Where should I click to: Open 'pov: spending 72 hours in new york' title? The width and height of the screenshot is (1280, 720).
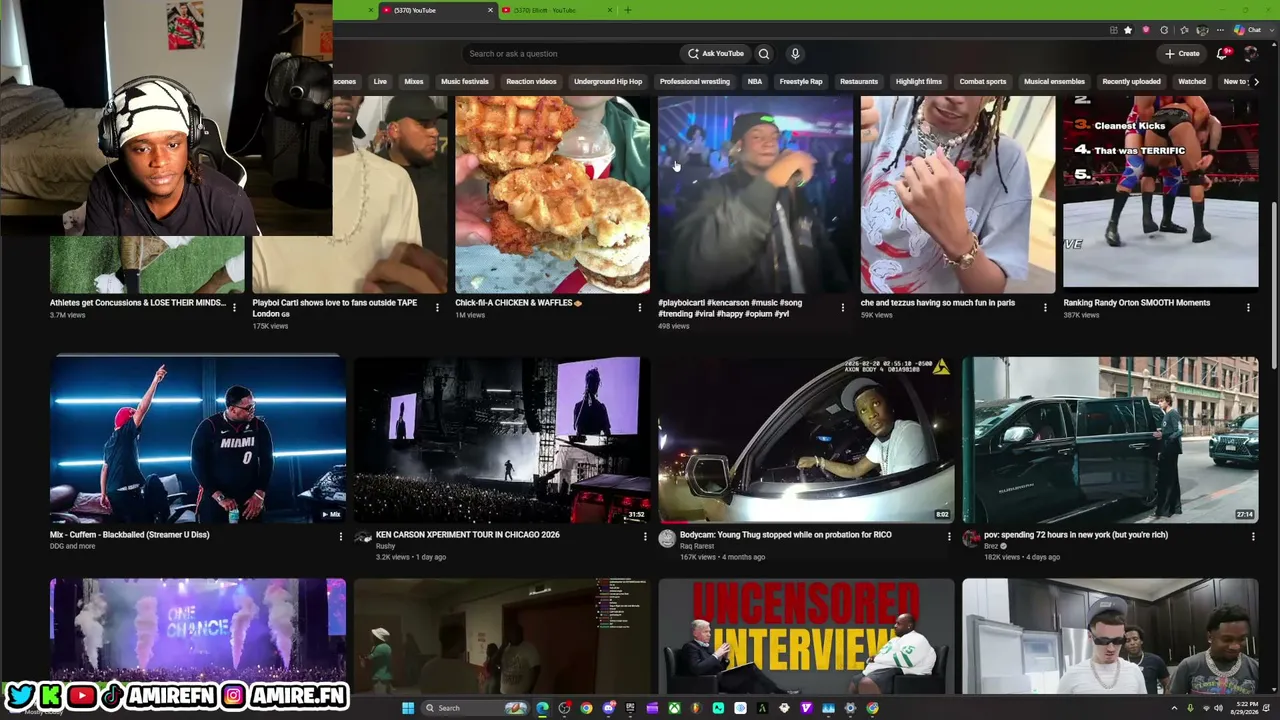1076,535
